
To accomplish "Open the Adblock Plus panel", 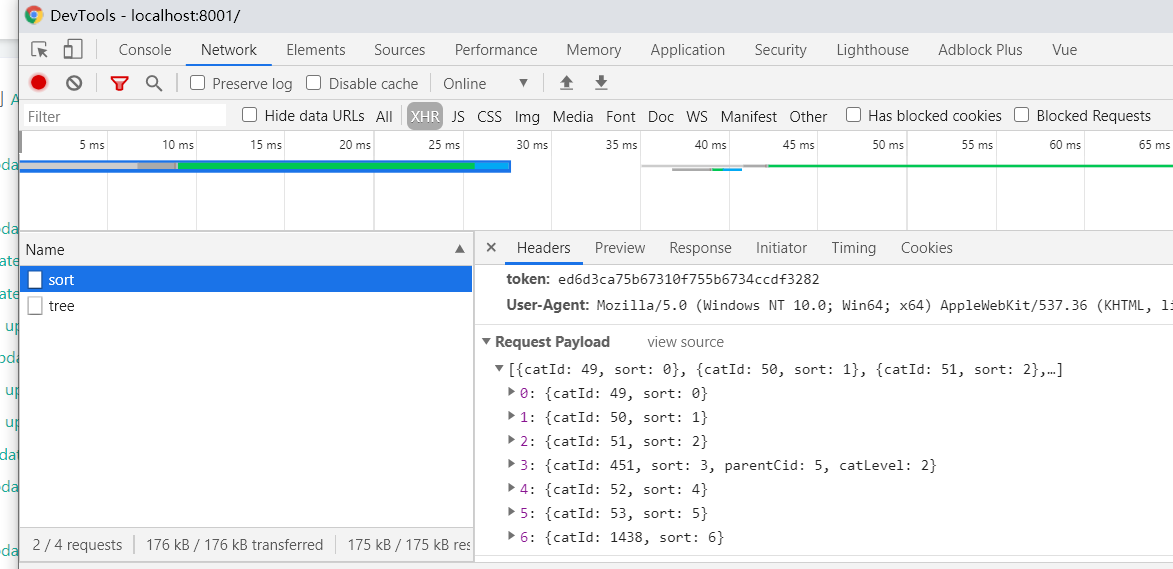I will pos(980,50).
